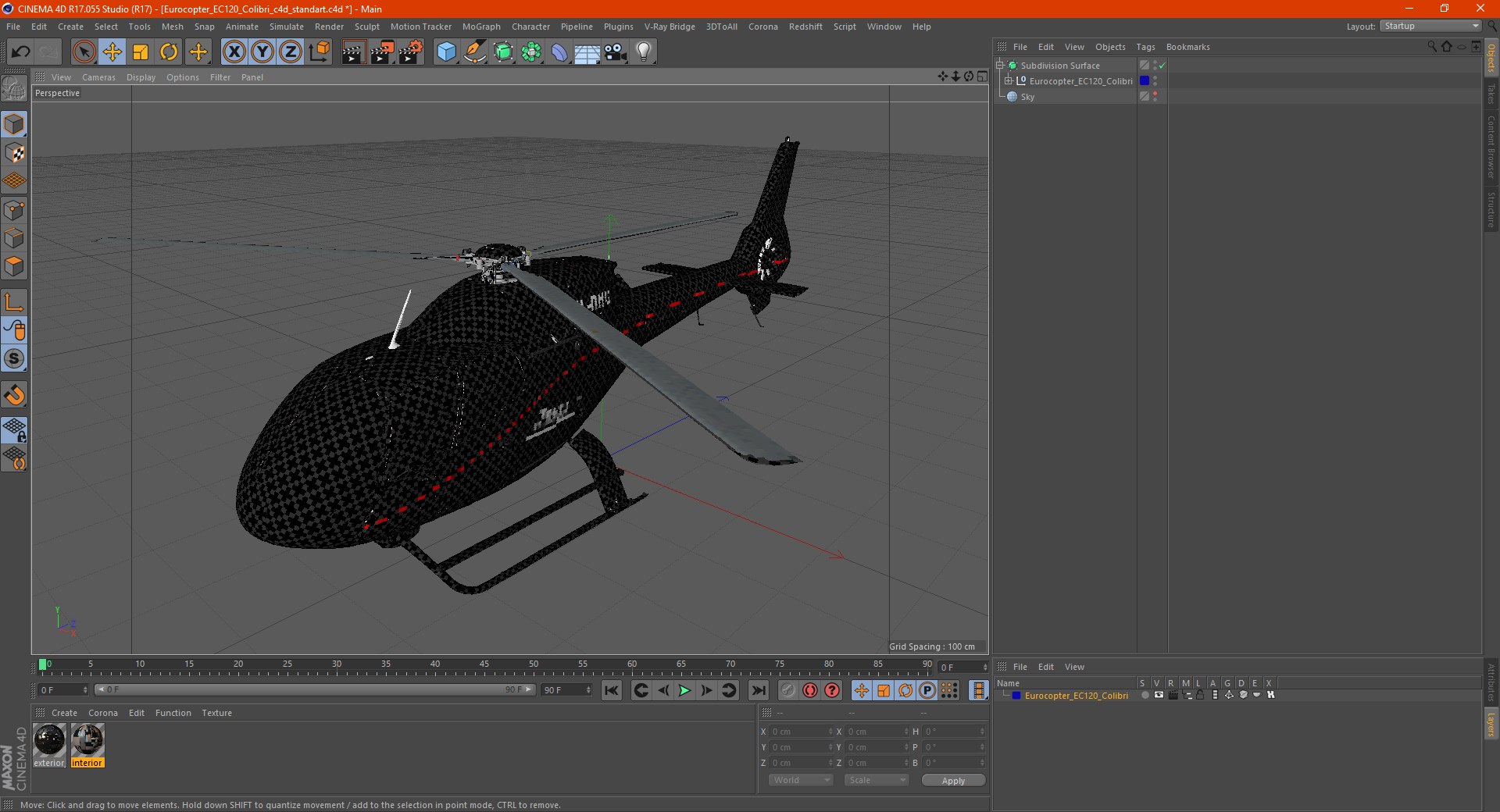The height and width of the screenshot is (812, 1500).
Task: Open Object Manager Tags menu
Action: [1145, 47]
